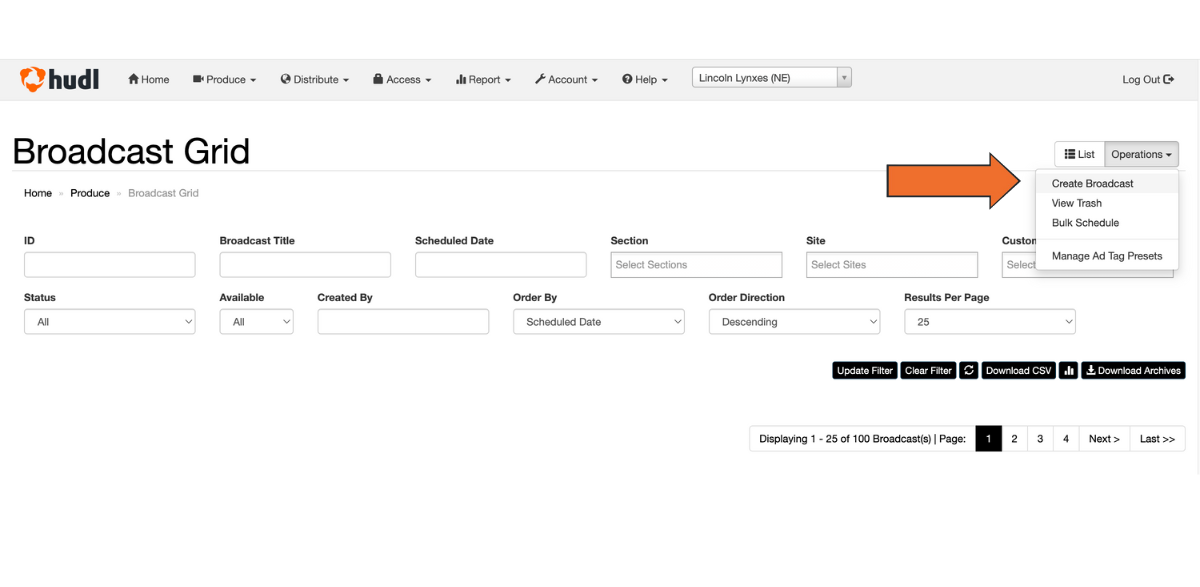Click the Distribute globe icon
The image size is (1200, 587).
tap(288, 79)
